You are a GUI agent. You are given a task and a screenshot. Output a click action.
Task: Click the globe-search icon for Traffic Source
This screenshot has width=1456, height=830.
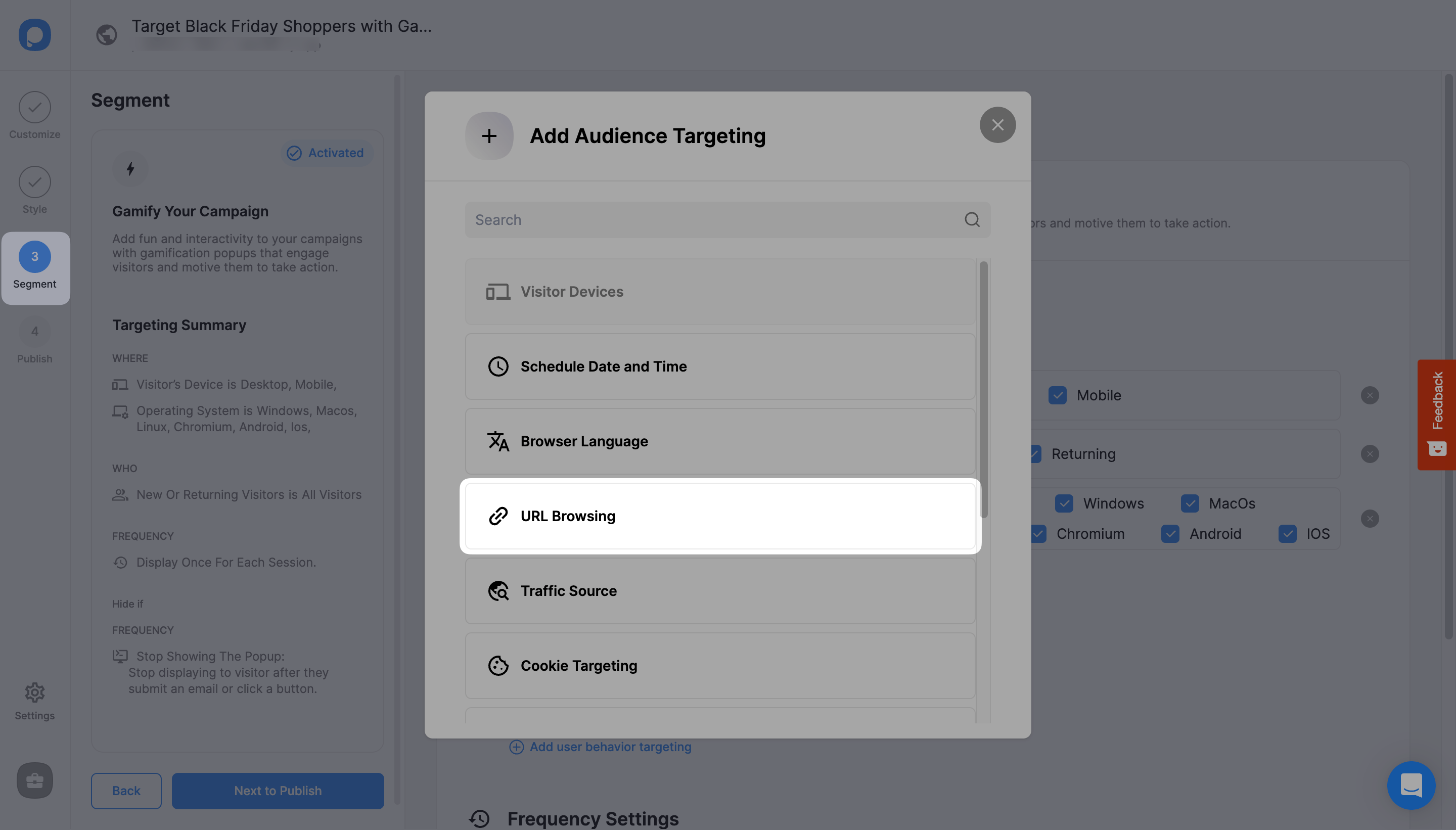point(497,590)
